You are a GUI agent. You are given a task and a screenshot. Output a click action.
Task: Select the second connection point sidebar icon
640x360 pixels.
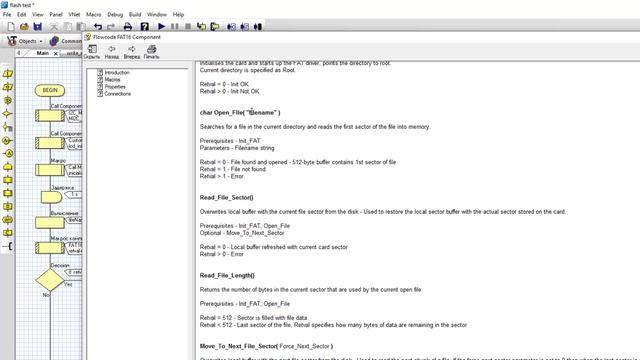click(x=7, y=153)
